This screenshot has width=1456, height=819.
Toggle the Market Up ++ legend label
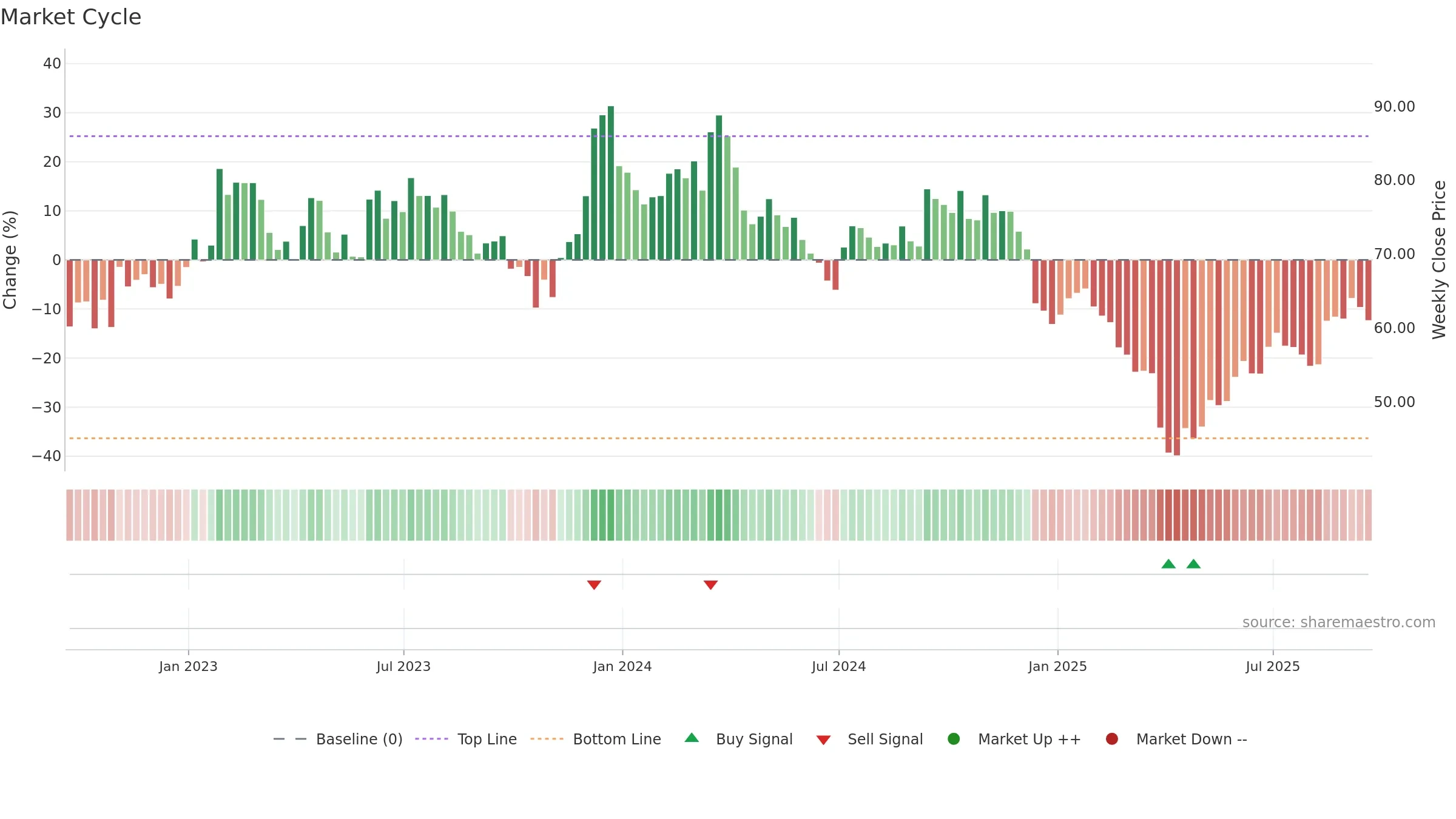point(1030,740)
